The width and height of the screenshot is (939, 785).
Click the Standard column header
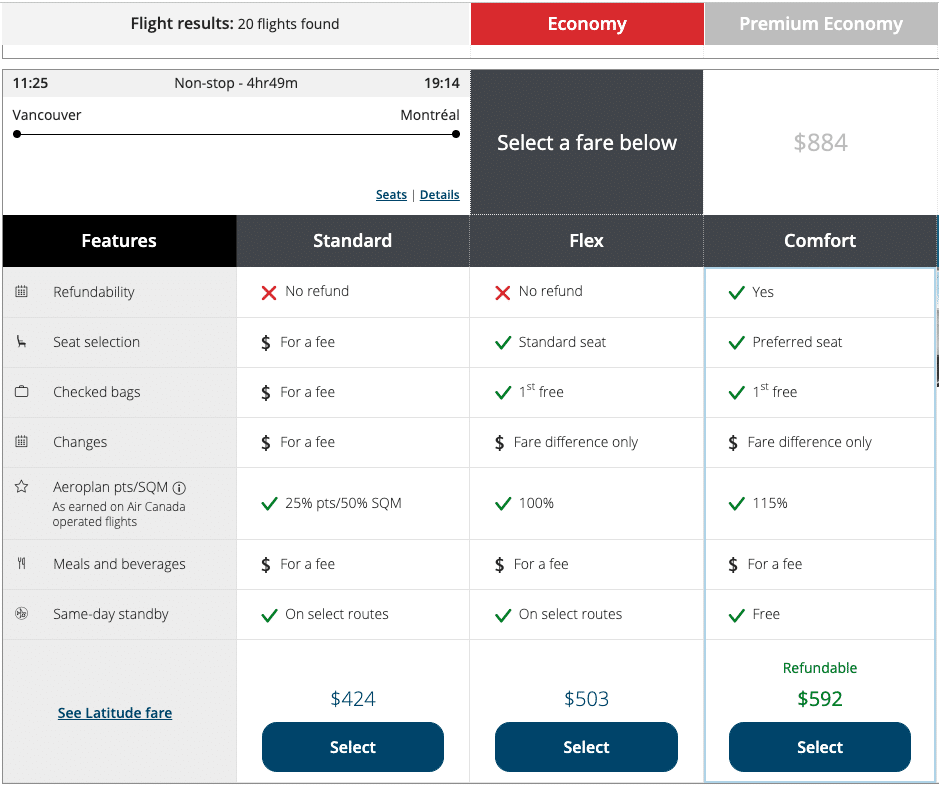click(x=352, y=241)
